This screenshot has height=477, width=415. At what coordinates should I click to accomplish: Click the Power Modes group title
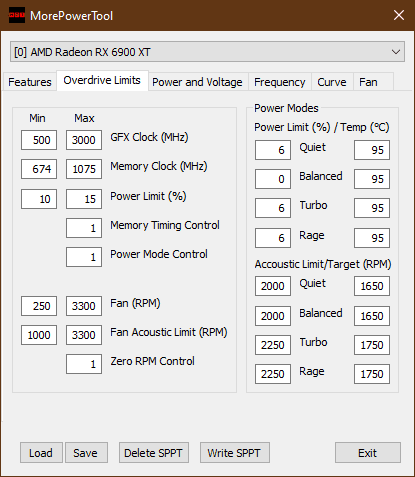click(286, 108)
